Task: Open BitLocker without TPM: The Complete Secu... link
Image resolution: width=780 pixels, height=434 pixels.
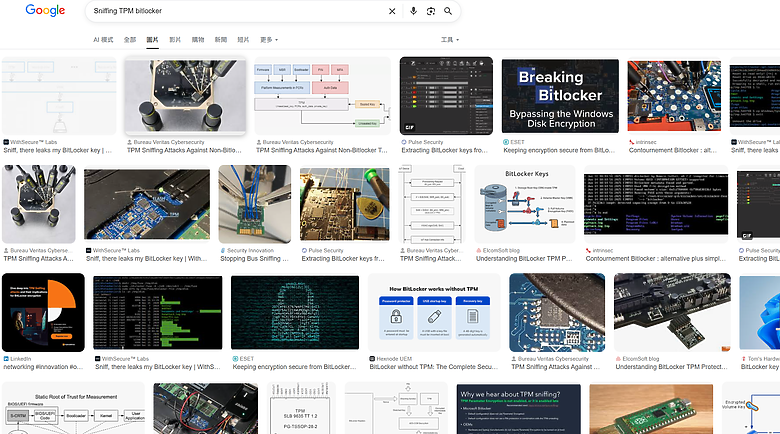Action: pyautogui.click(x=434, y=367)
